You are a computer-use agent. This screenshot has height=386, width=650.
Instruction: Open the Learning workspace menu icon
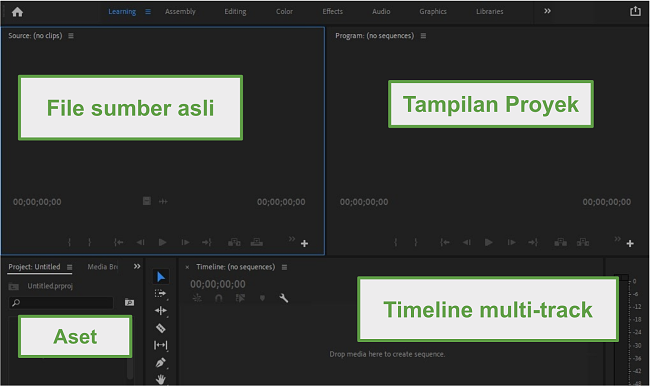(x=148, y=12)
